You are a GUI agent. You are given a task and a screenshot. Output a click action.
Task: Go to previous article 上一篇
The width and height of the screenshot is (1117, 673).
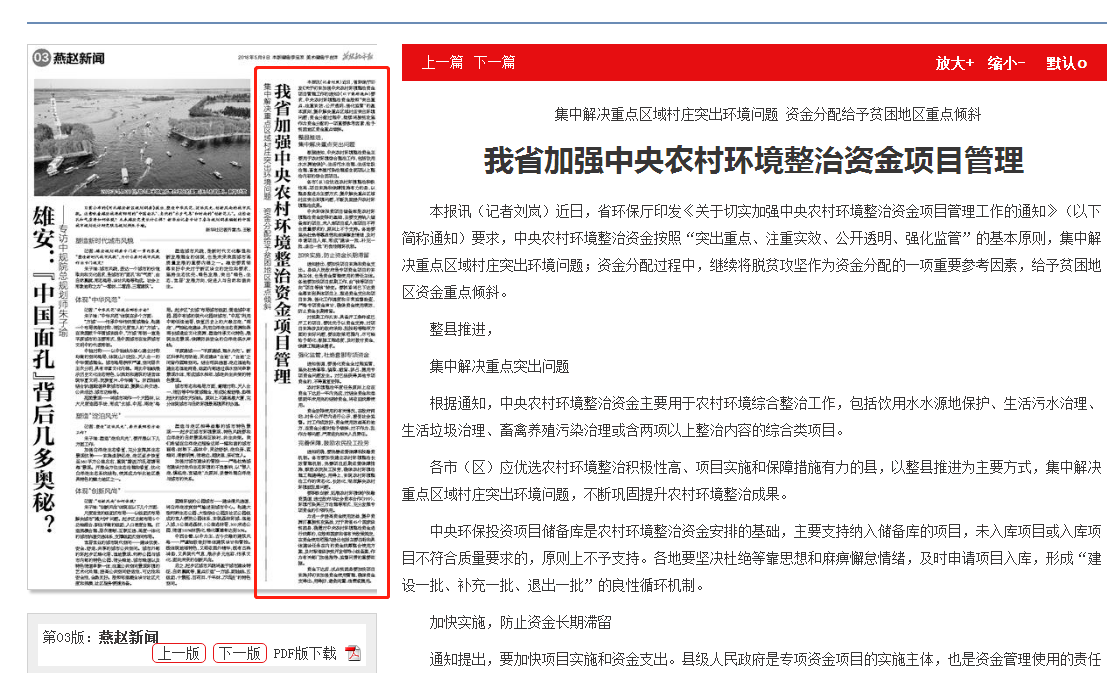441,62
